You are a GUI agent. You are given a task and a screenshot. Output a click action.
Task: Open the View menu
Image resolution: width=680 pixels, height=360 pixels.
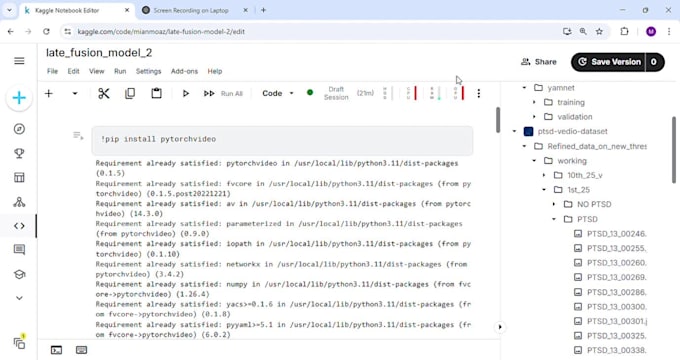click(x=96, y=71)
